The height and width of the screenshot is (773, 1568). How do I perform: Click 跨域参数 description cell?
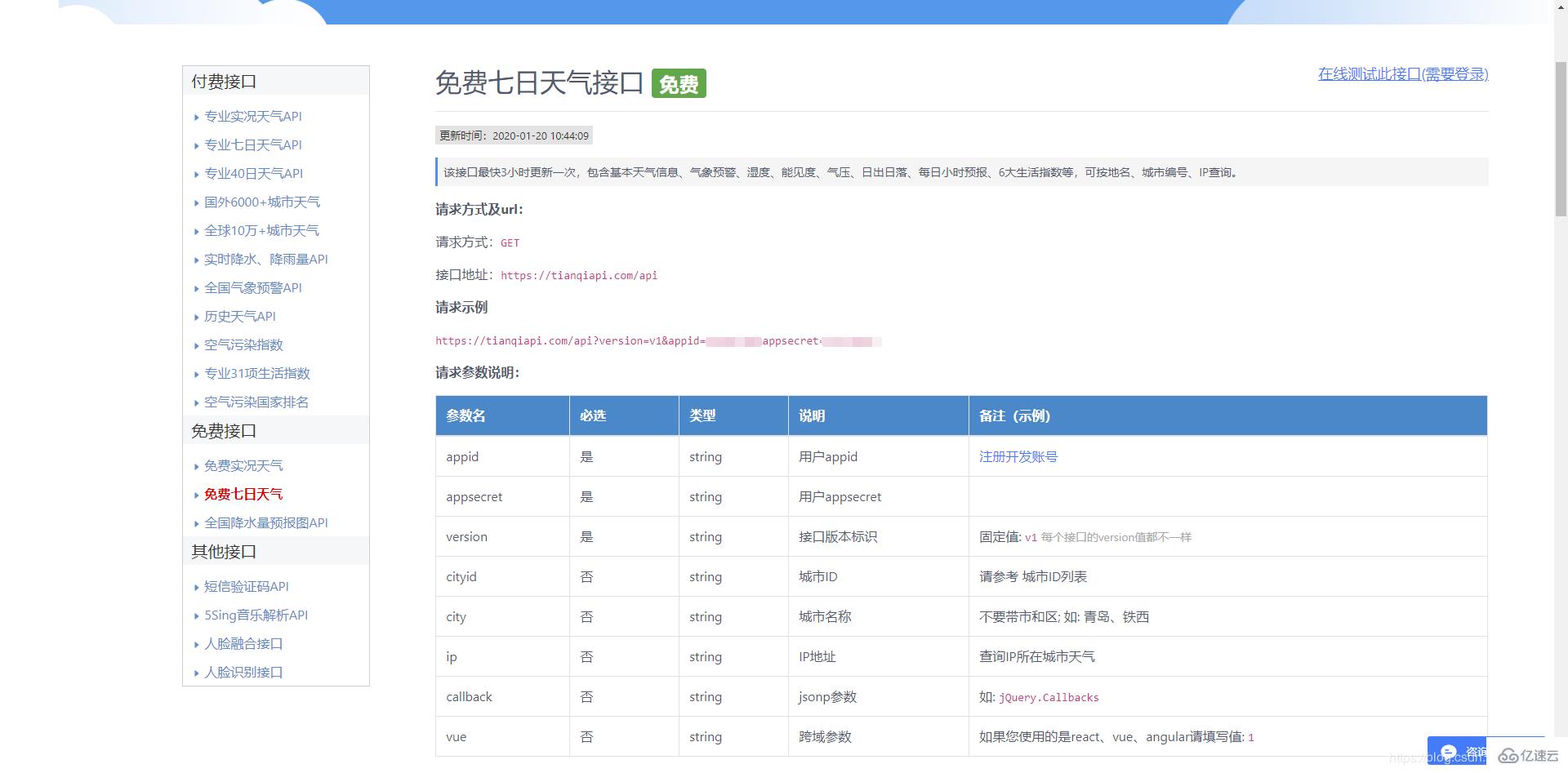879,736
